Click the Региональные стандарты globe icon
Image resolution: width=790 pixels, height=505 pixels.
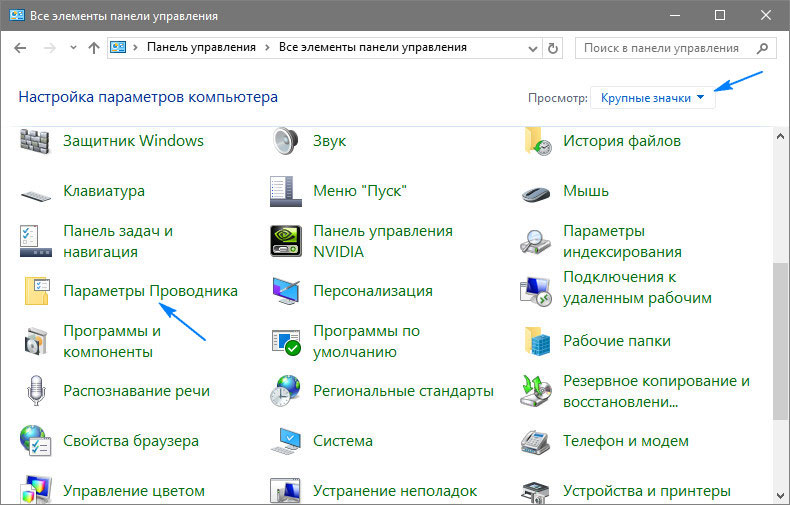point(286,391)
